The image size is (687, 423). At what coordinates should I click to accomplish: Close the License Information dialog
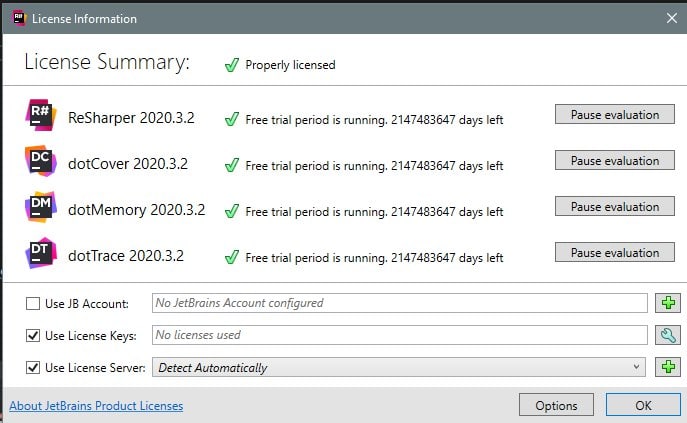tap(672, 18)
